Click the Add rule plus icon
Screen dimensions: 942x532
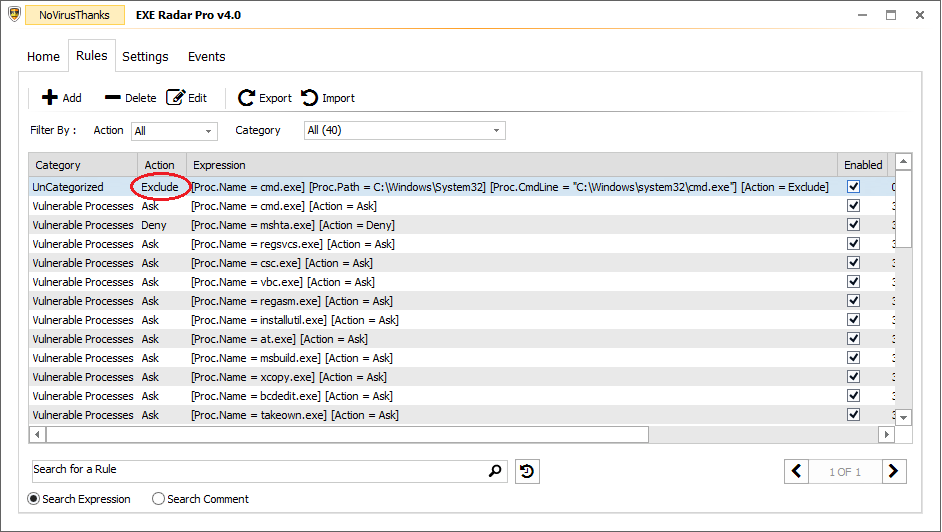point(49,98)
